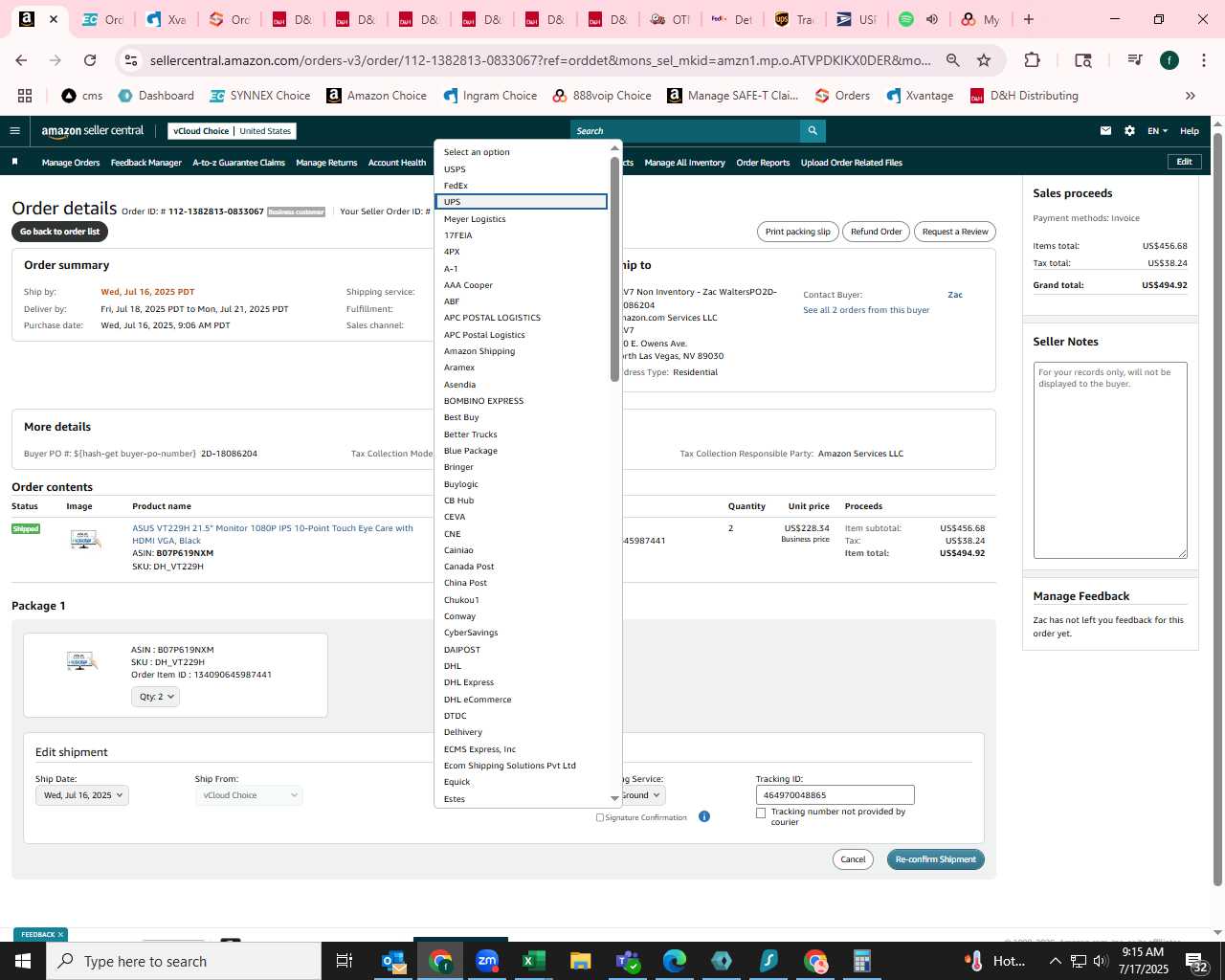Click the Seller Central search field
Image resolution: width=1225 pixels, height=980 pixels.
[685, 131]
